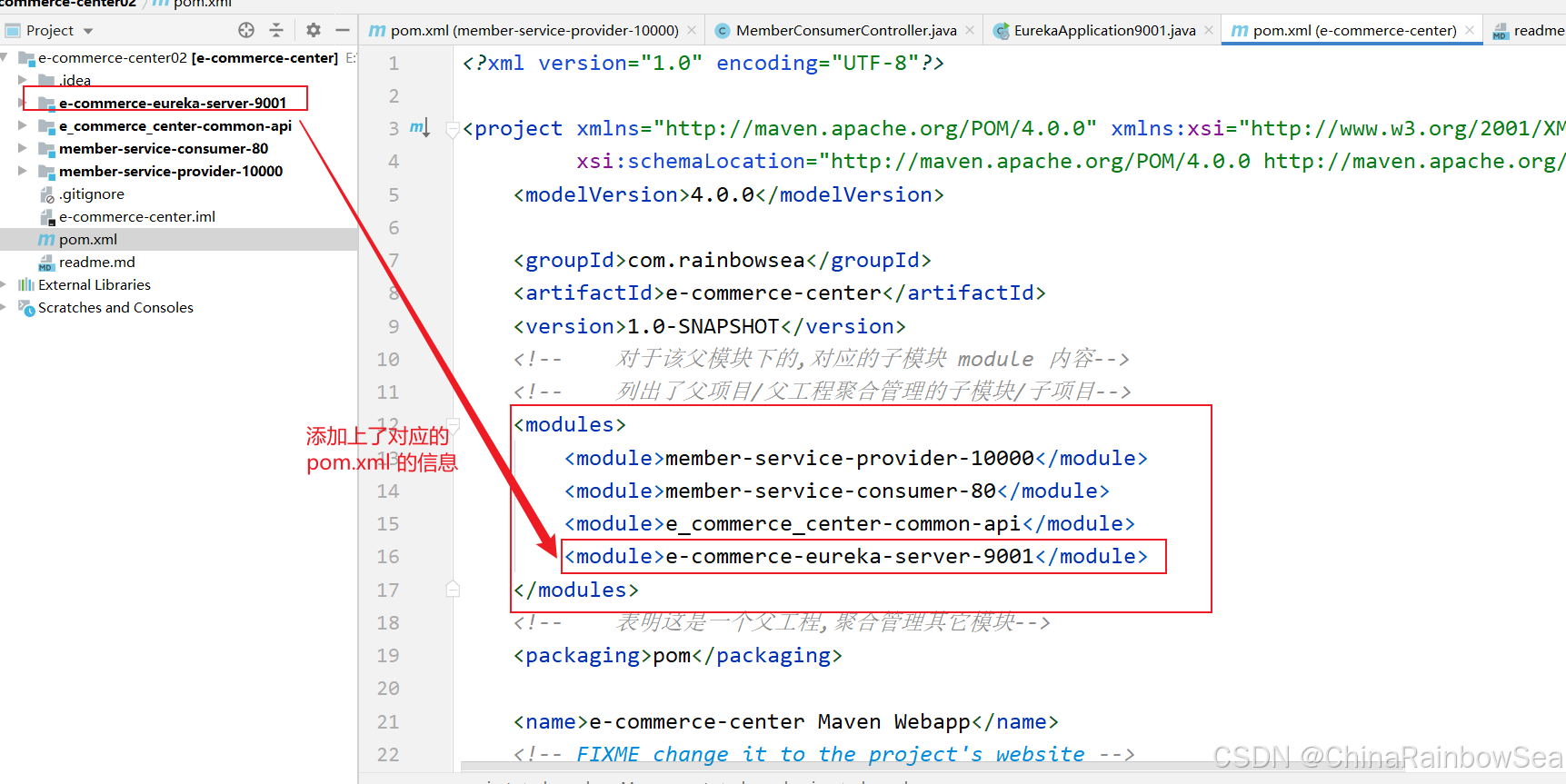
Task: Expand e_commerce_center-common-api module
Action: 23,125
